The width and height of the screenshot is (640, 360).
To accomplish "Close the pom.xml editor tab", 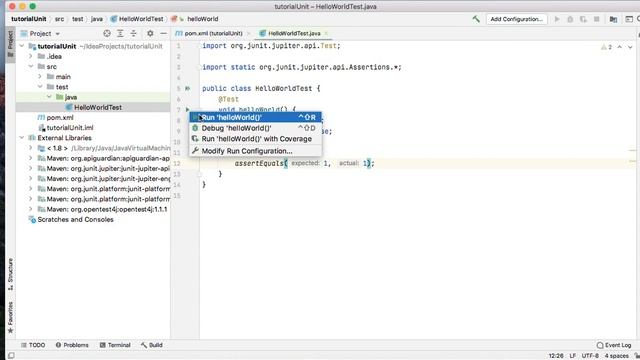I will 249,33.
